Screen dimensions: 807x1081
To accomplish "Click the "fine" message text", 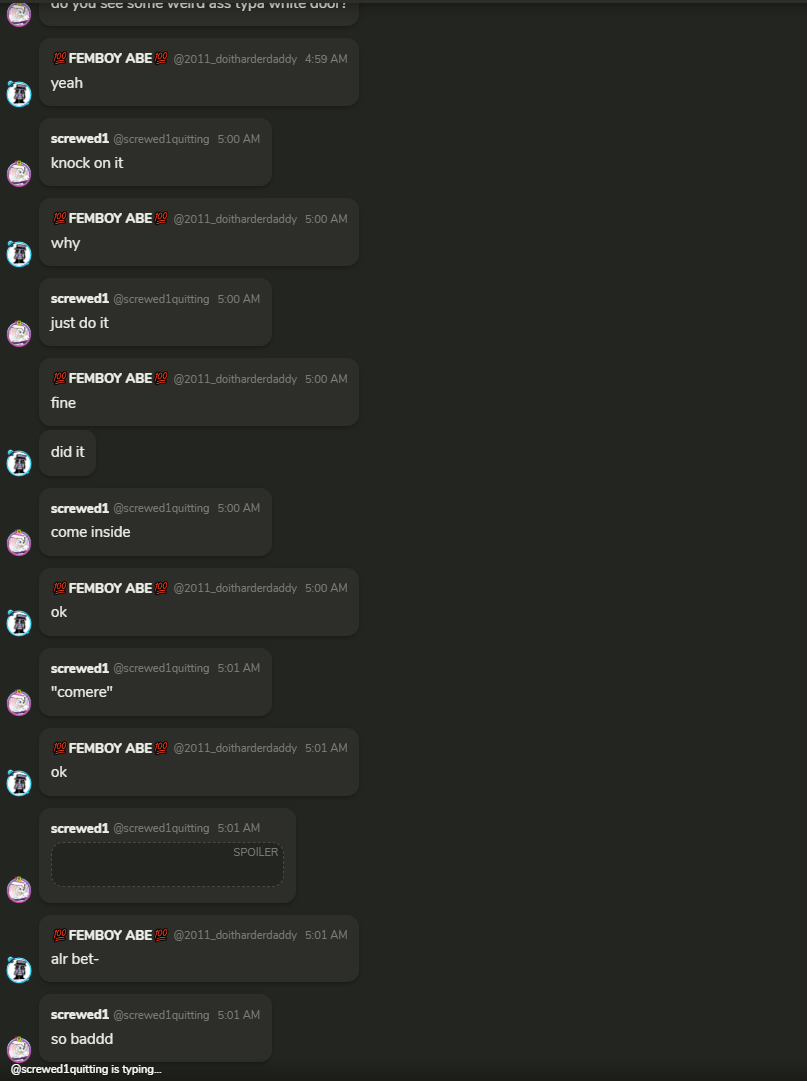I will [63, 403].
